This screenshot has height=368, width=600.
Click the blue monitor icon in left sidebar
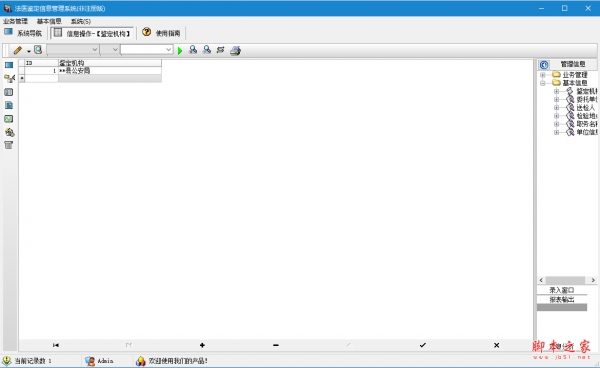(x=9, y=65)
